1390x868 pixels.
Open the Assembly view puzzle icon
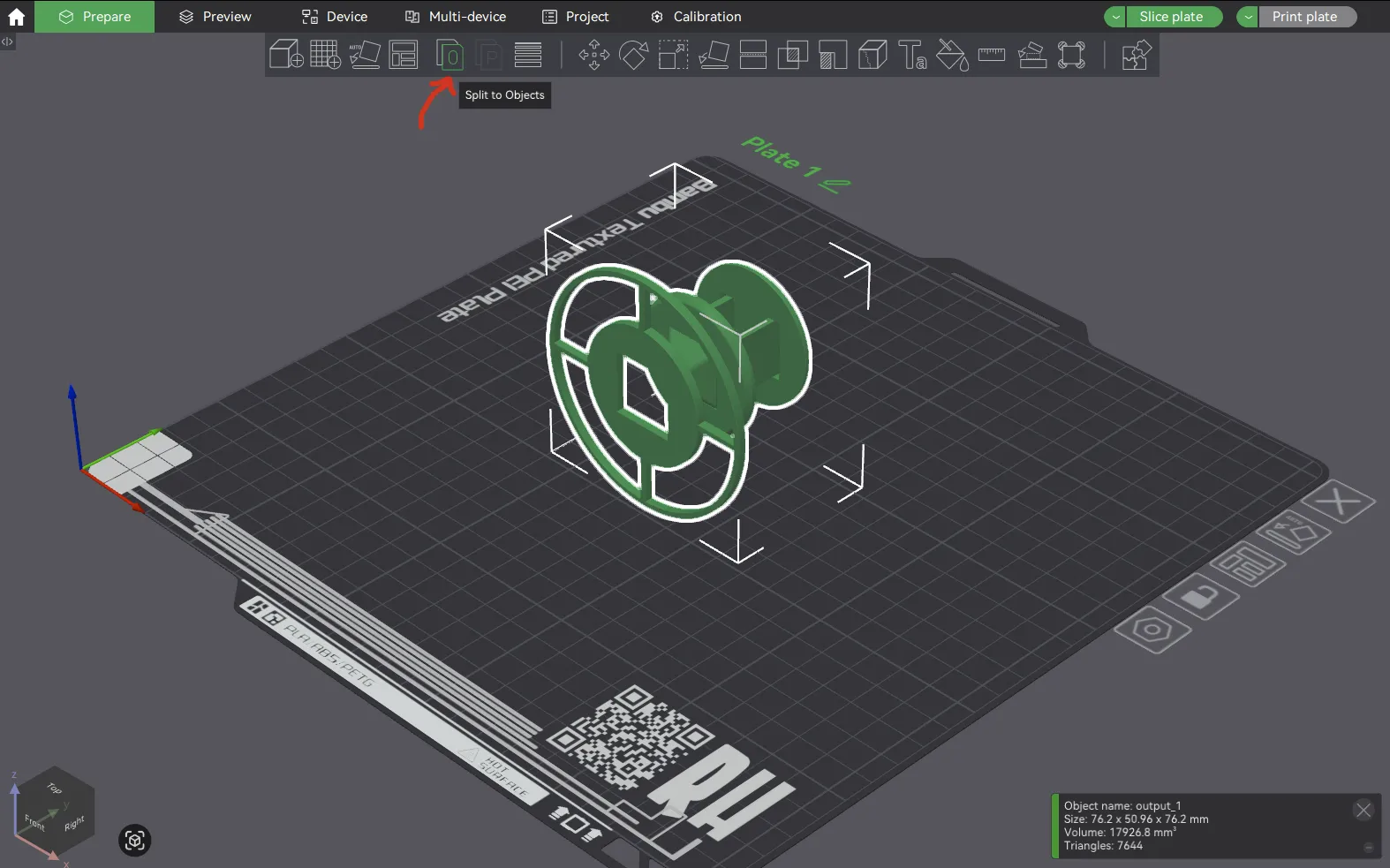(x=1136, y=55)
